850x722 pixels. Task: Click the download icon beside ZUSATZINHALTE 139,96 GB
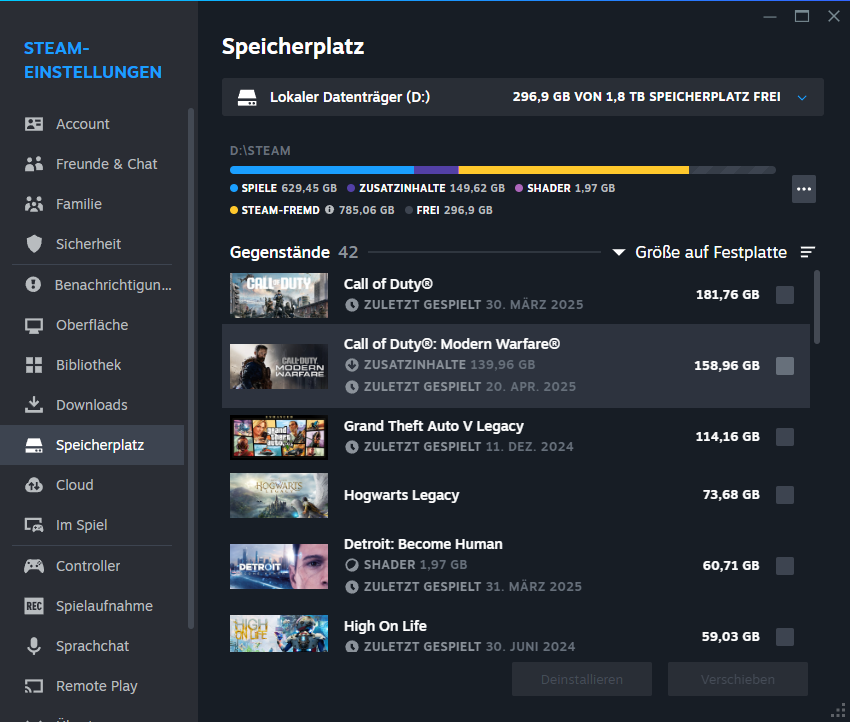click(x=352, y=365)
